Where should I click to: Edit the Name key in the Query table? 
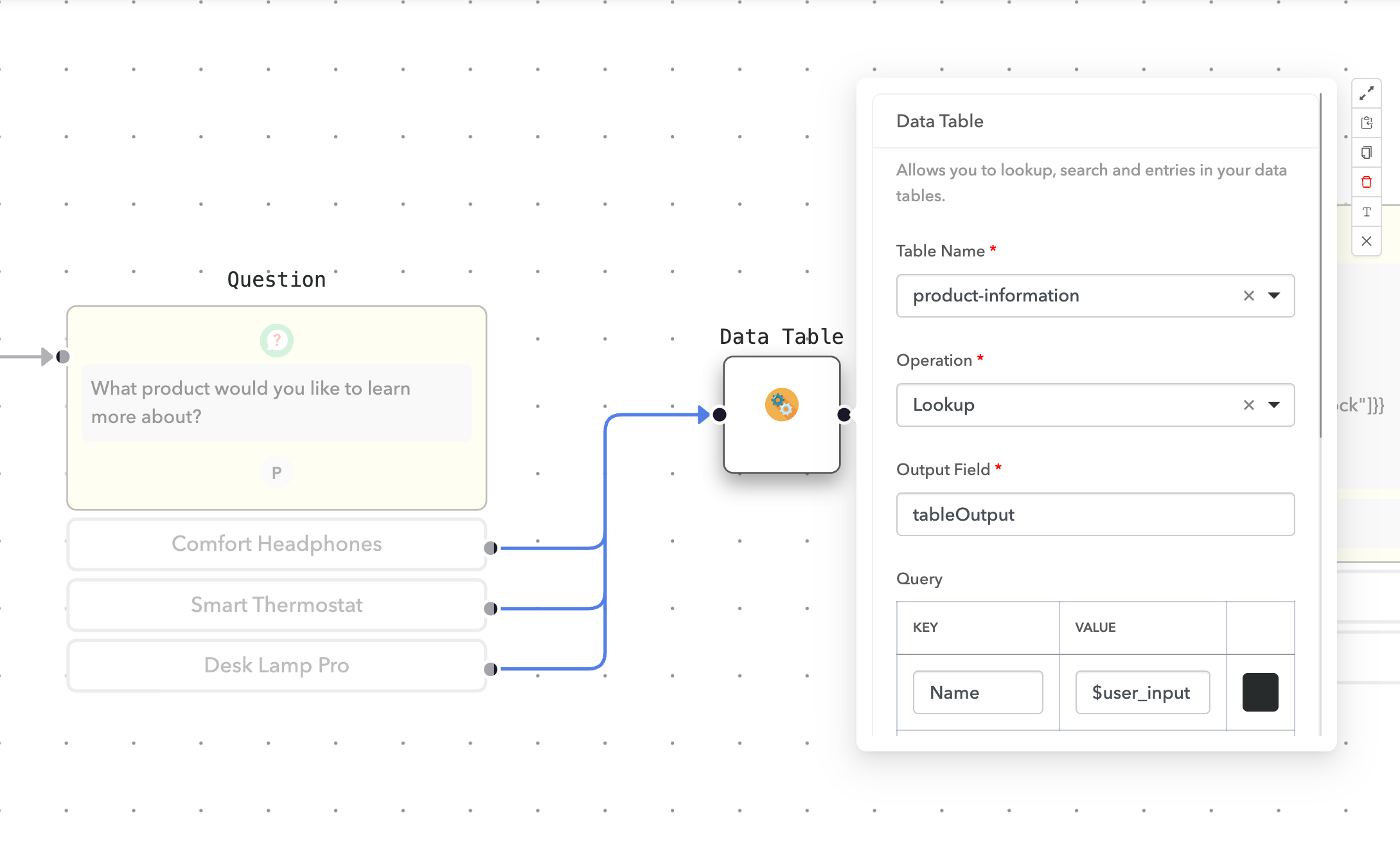pos(978,692)
